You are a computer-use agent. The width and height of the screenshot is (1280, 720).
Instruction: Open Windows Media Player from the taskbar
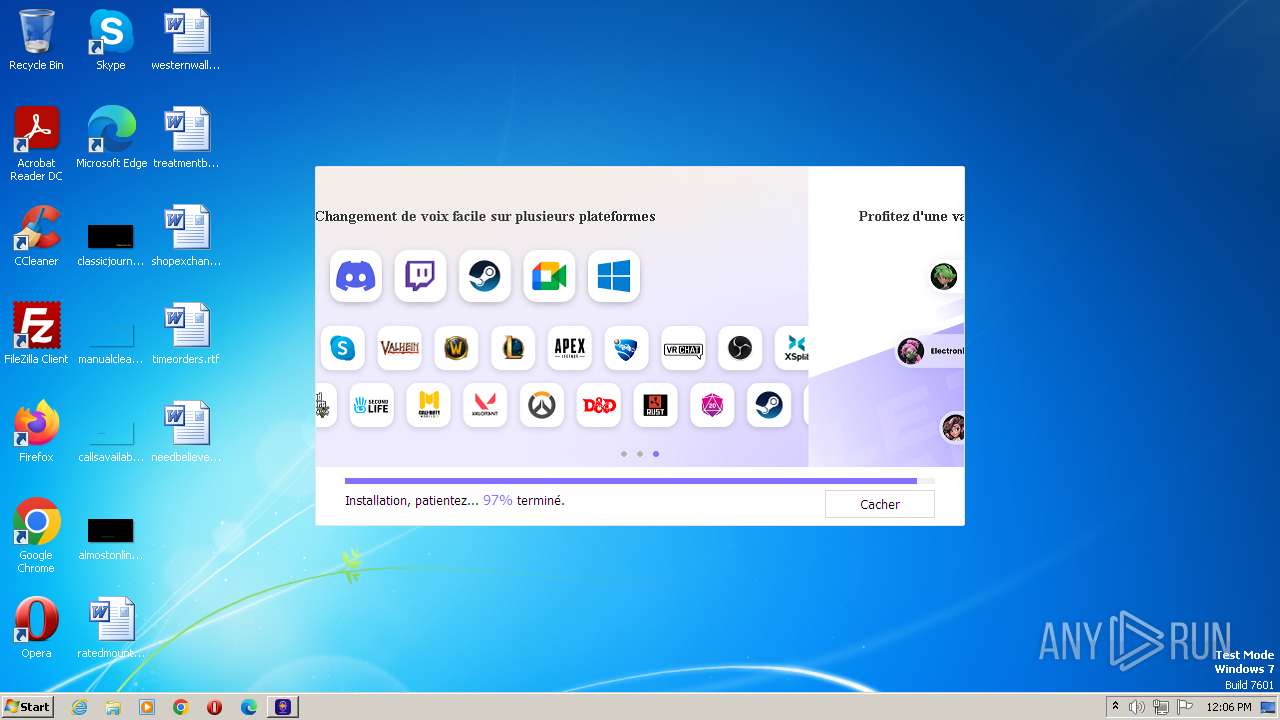(147, 707)
